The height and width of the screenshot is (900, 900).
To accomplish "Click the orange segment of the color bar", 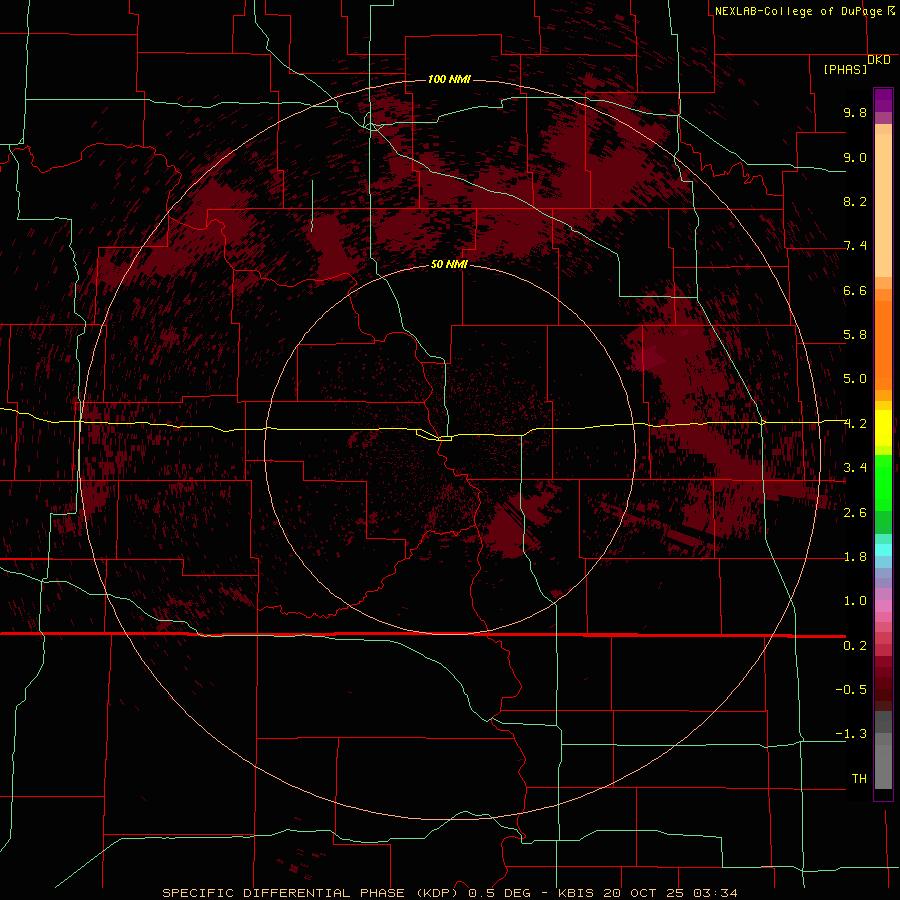I will [883, 346].
